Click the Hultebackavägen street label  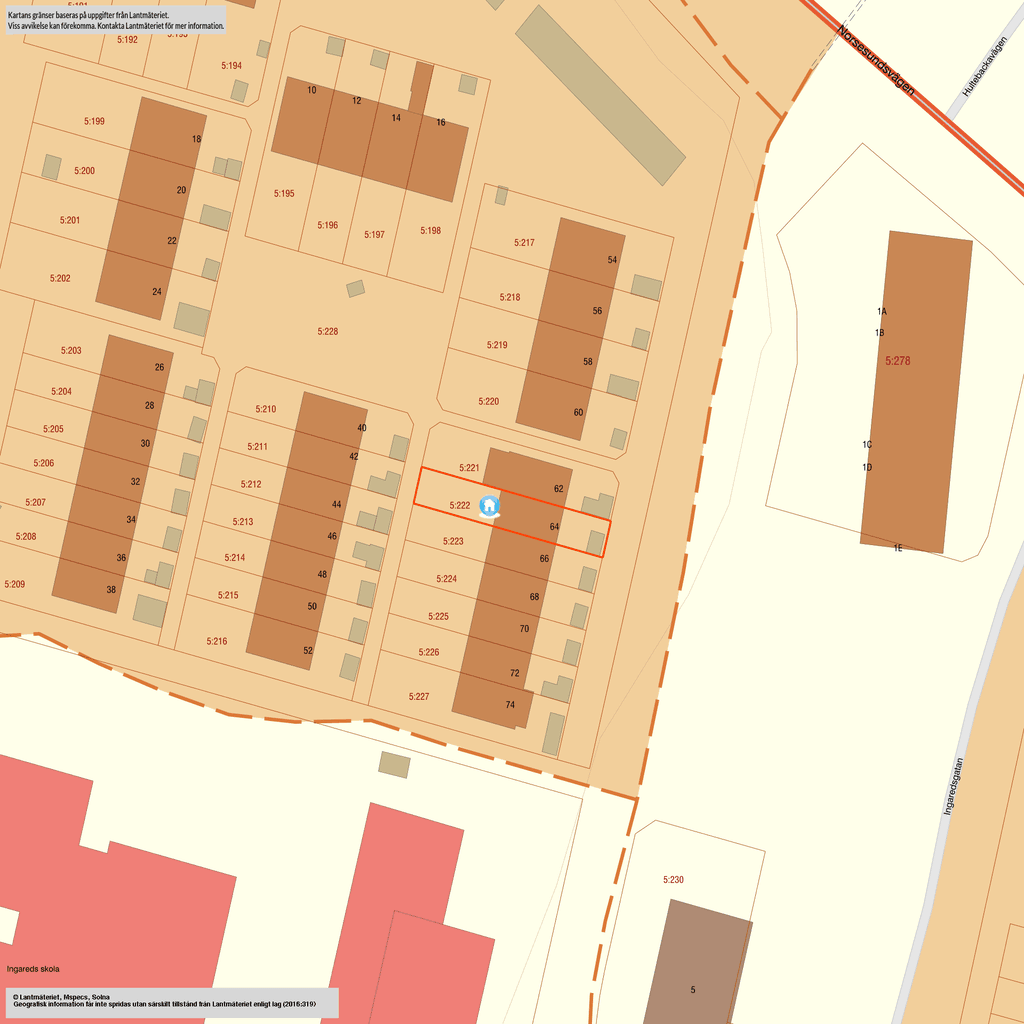click(x=985, y=67)
